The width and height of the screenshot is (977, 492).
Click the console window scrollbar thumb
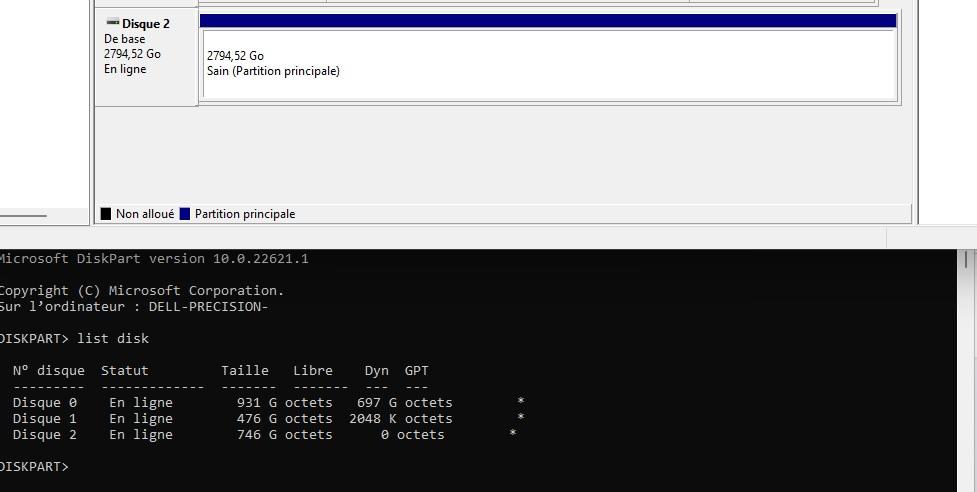pyautogui.click(x=966, y=259)
